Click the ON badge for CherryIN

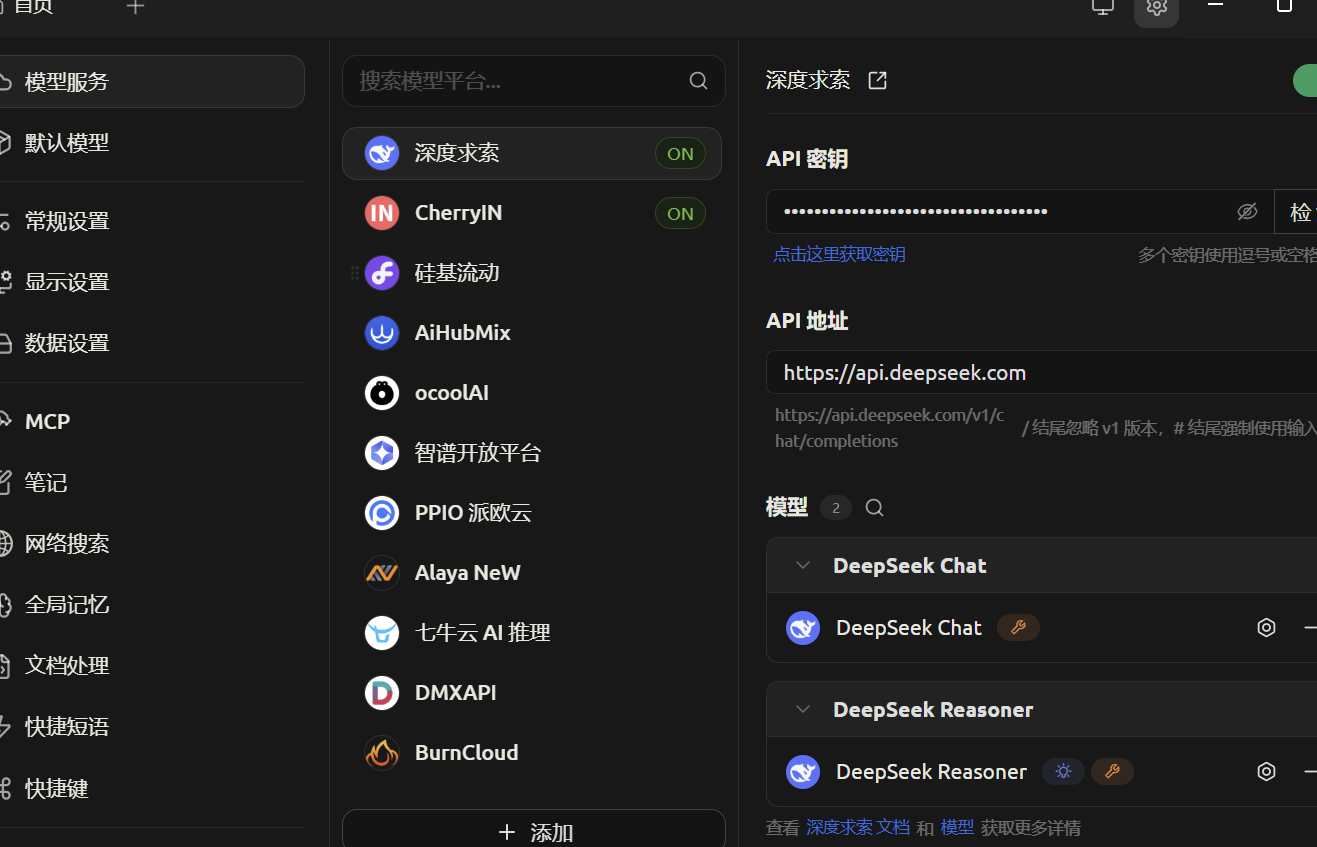click(x=680, y=214)
